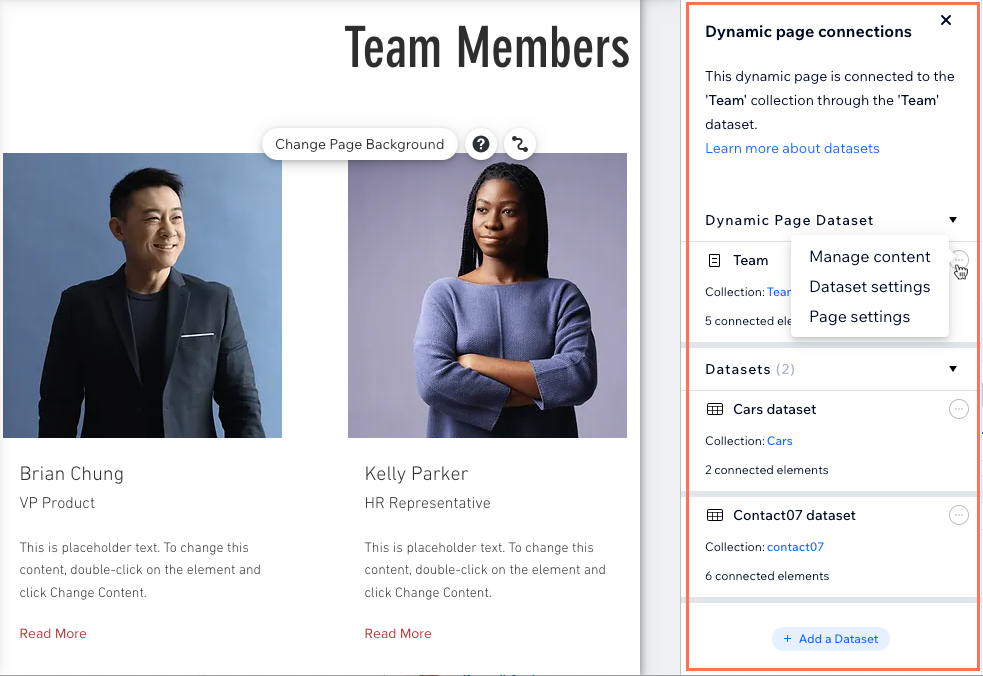Open more options for Contact07 dataset
This screenshot has width=983, height=676.
958,515
